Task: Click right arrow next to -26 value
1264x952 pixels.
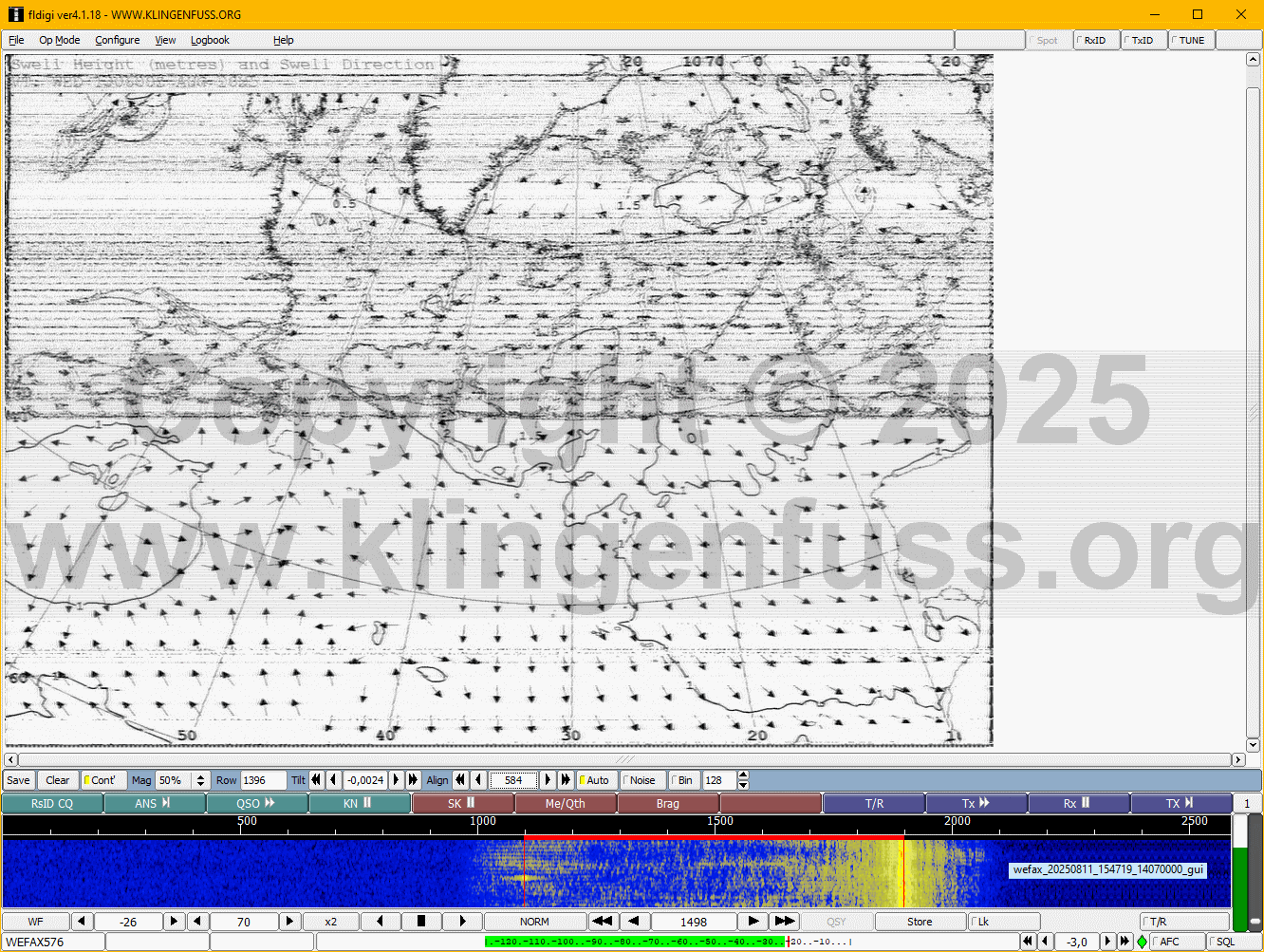Action: pos(174,922)
